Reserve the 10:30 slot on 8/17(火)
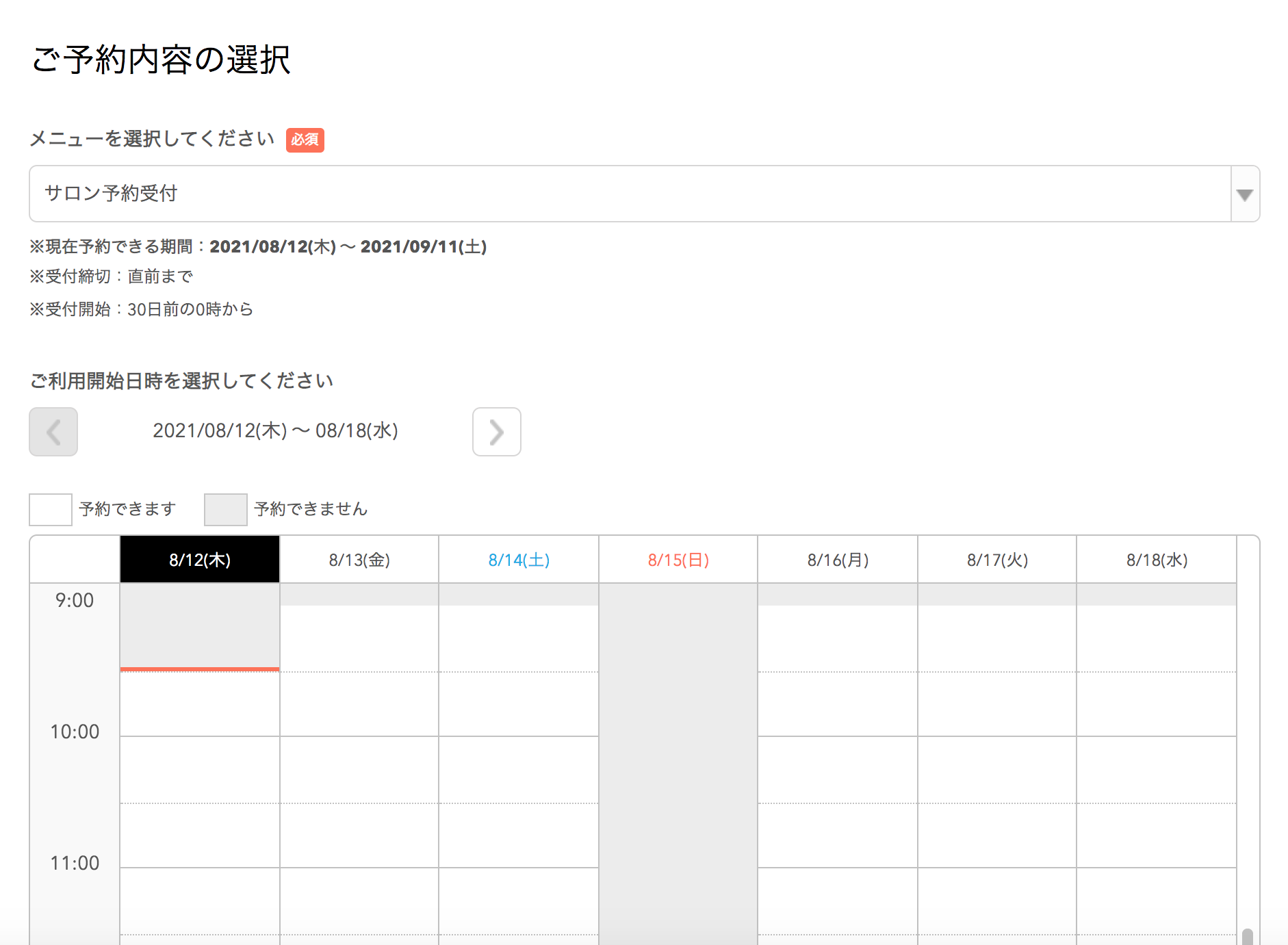The width and height of the screenshot is (1288, 945). 997,835
